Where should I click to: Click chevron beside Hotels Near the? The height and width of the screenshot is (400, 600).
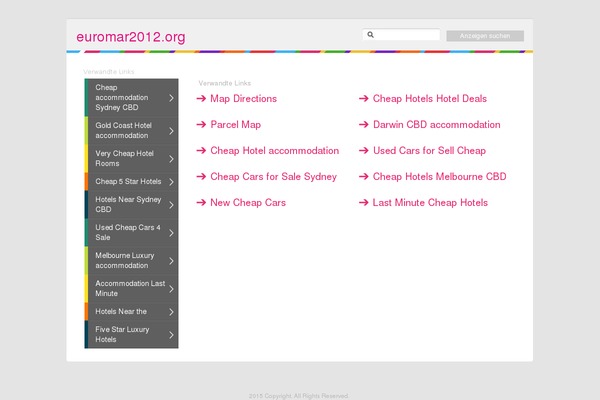171,312
